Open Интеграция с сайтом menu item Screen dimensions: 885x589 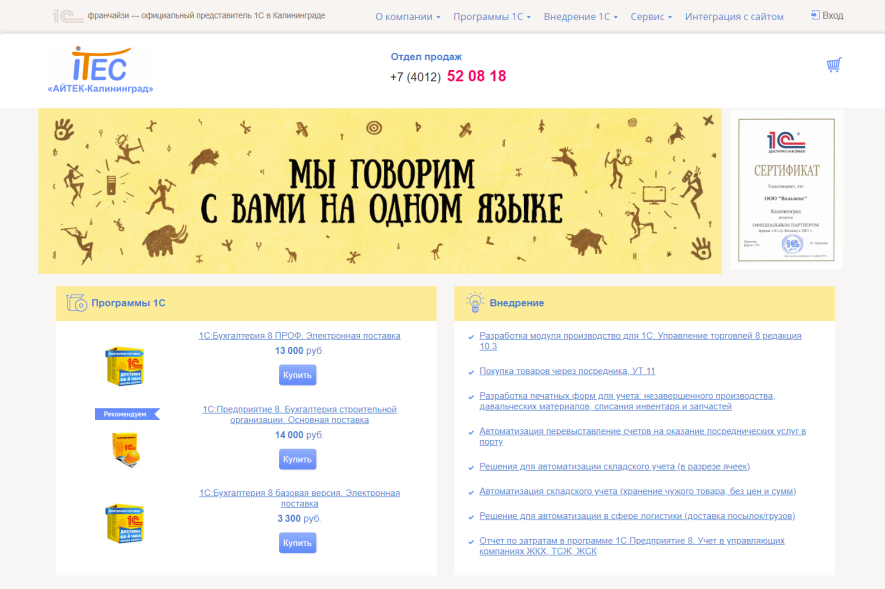click(734, 17)
